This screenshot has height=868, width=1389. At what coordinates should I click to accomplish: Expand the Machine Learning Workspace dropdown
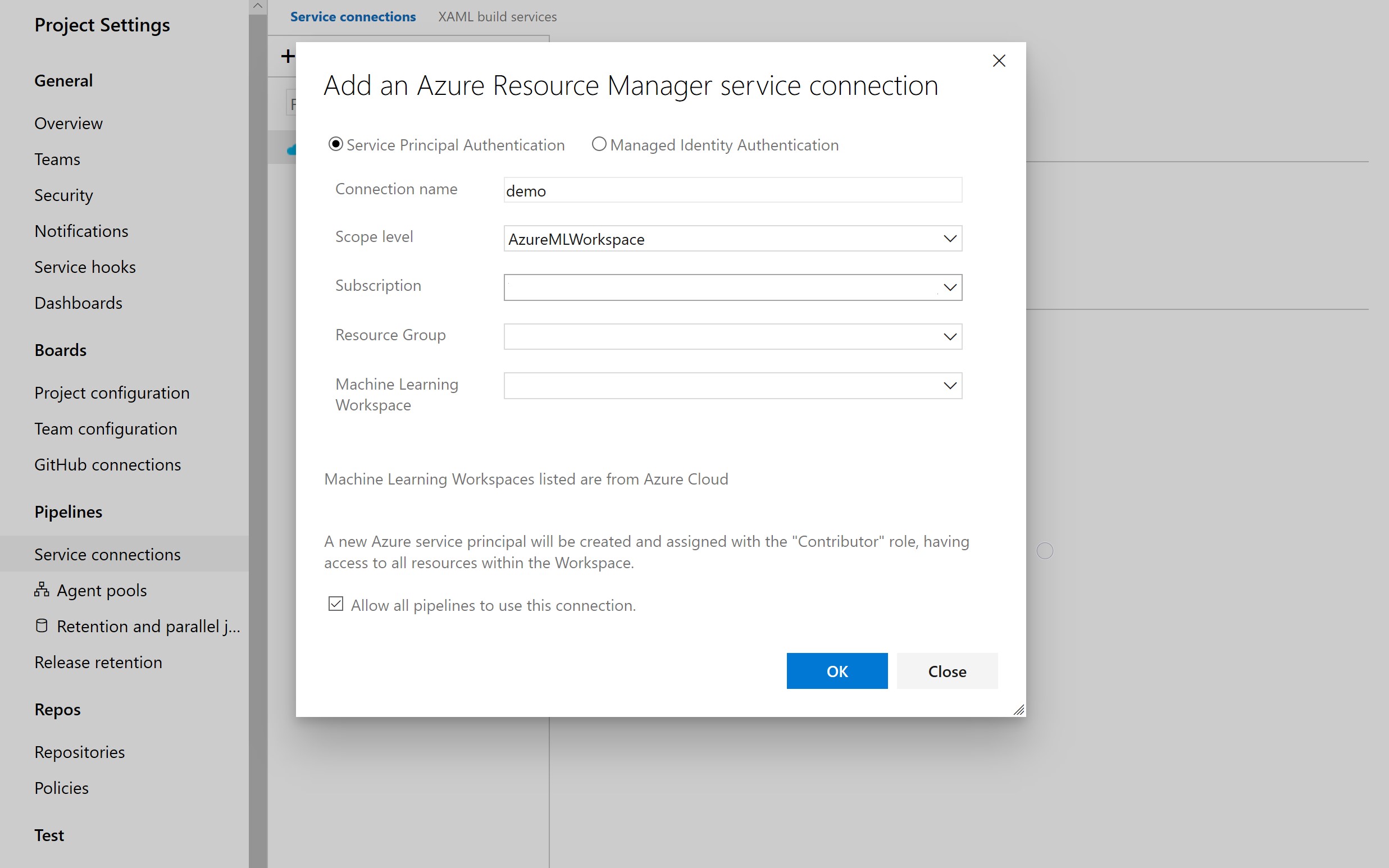[949, 385]
